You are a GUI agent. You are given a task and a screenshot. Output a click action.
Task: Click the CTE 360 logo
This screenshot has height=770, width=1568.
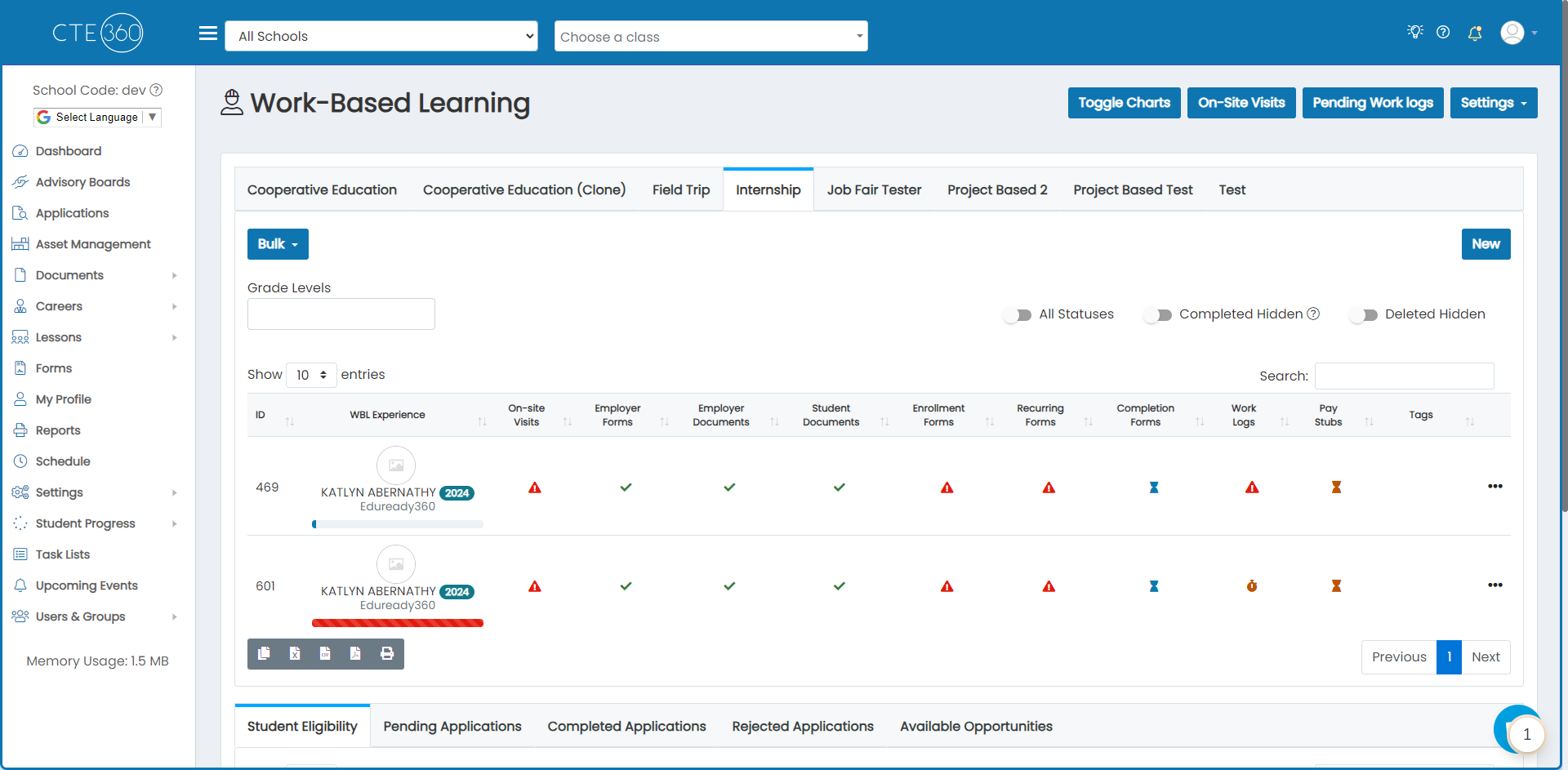tap(97, 33)
